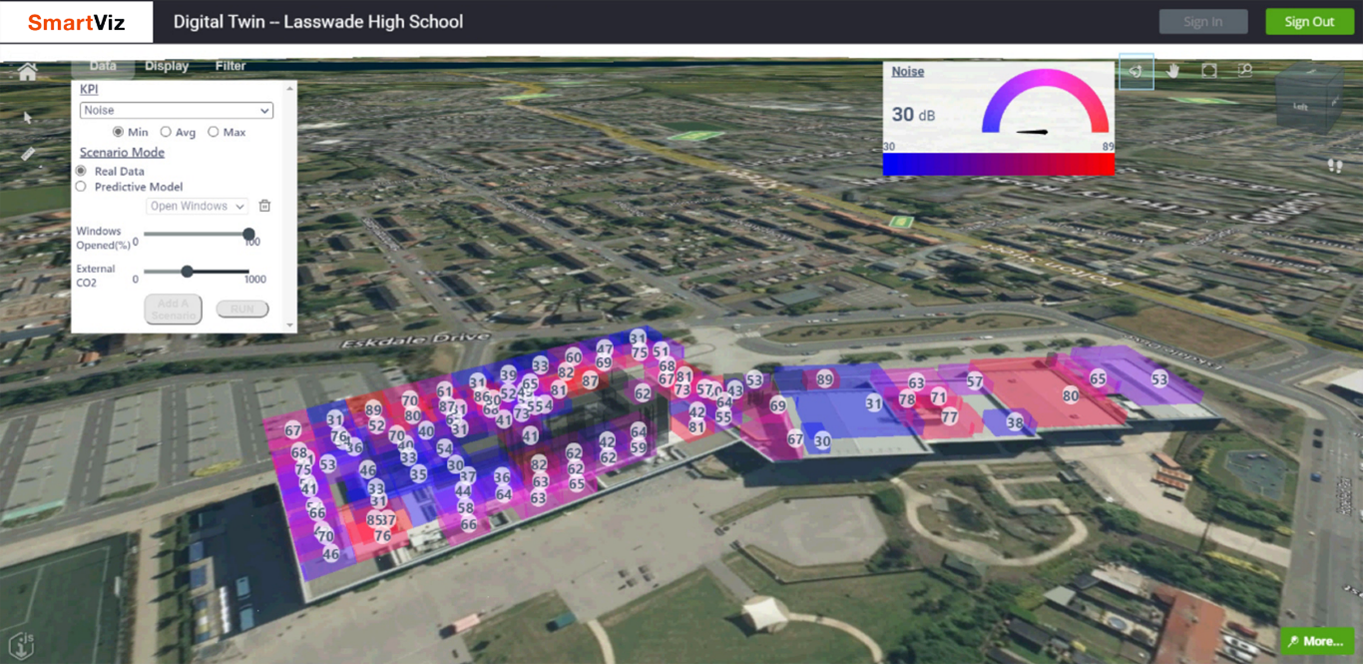This screenshot has width=1363, height=664.
Task: Select the orbit rotate camera tool
Action: pyautogui.click(x=1136, y=70)
